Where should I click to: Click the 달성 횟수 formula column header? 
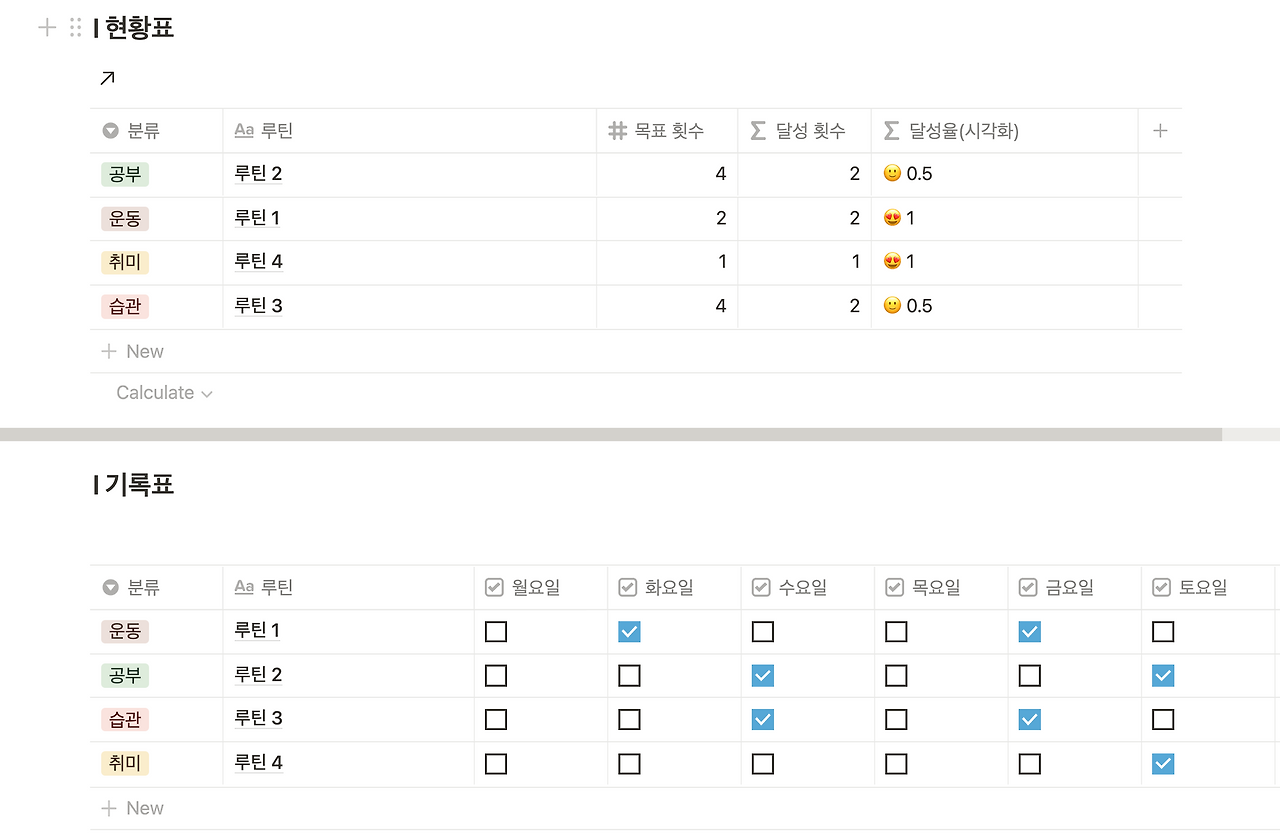pos(805,130)
